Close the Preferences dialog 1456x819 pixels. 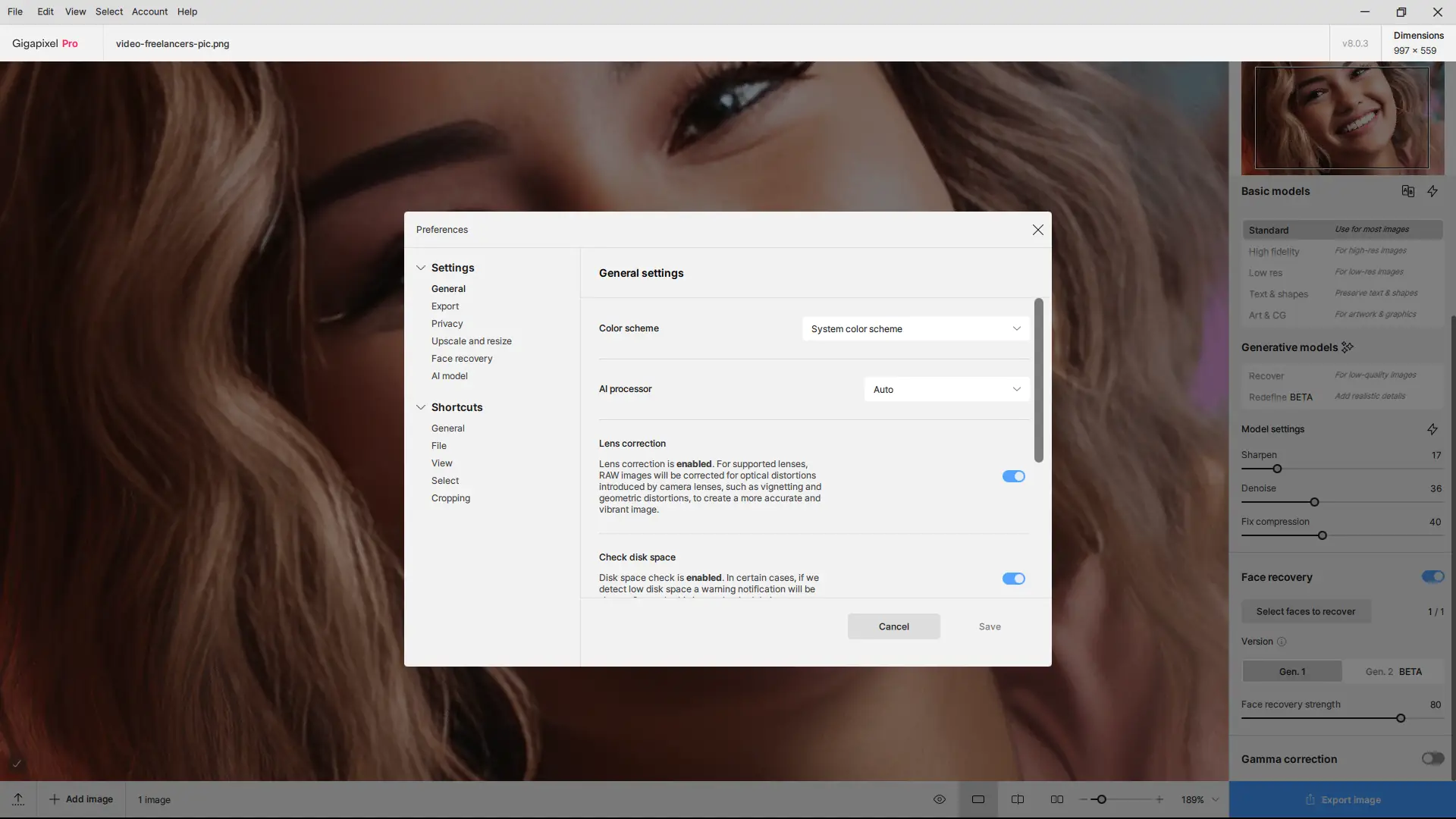[1037, 230]
